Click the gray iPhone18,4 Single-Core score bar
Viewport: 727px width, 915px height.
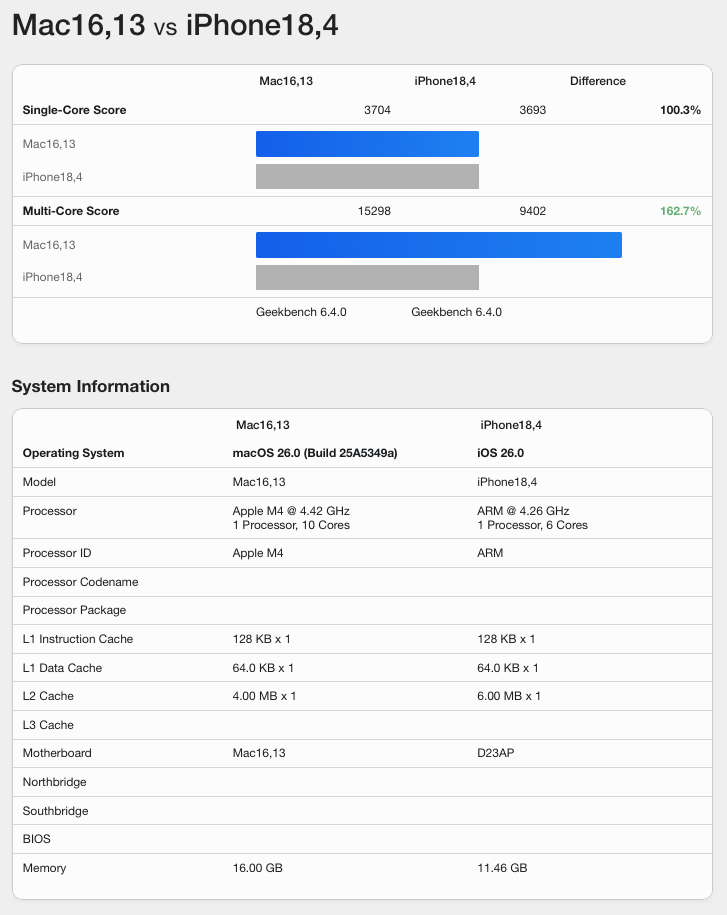coord(367,177)
